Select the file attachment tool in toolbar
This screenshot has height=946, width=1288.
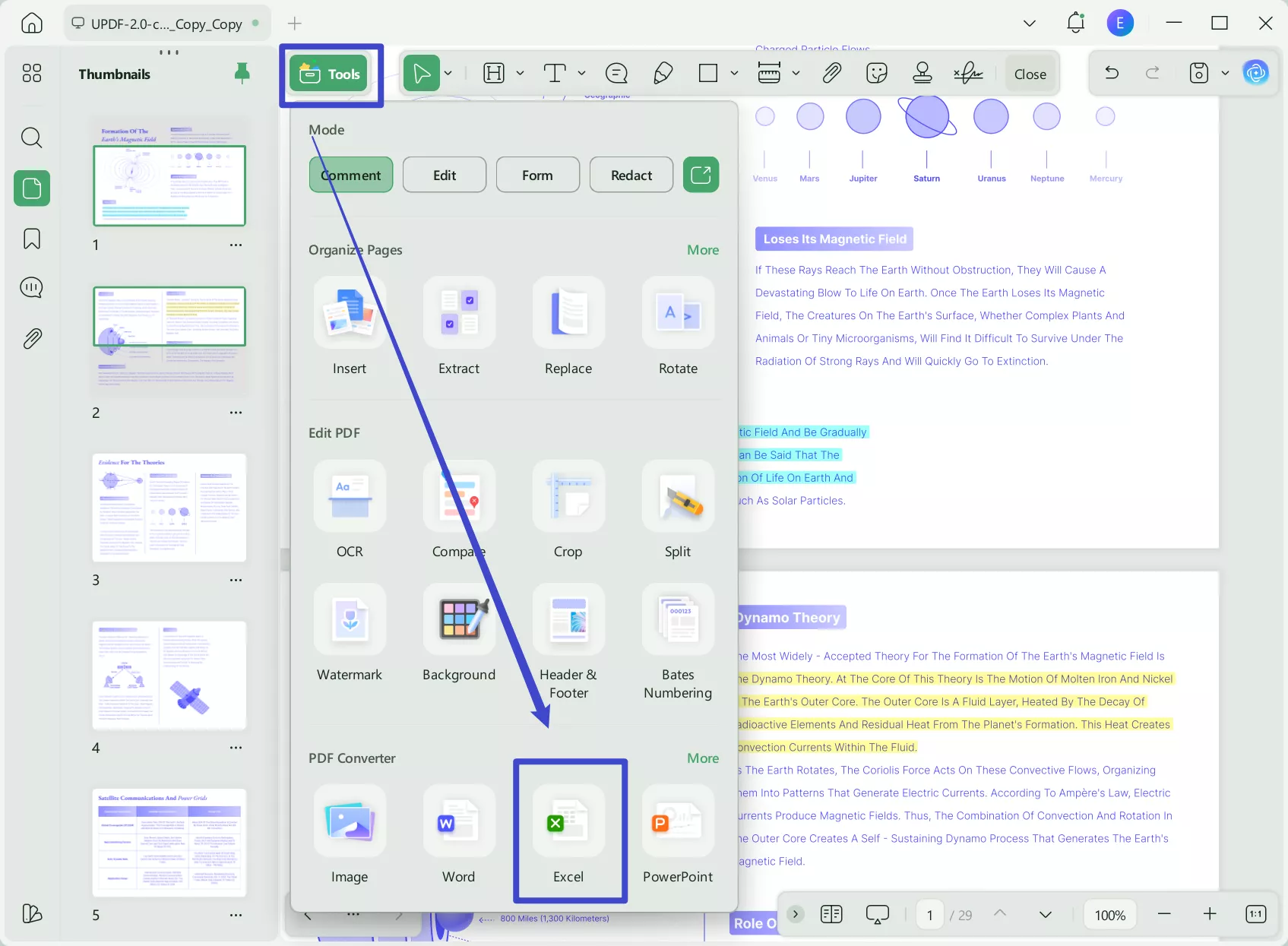click(x=831, y=73)
